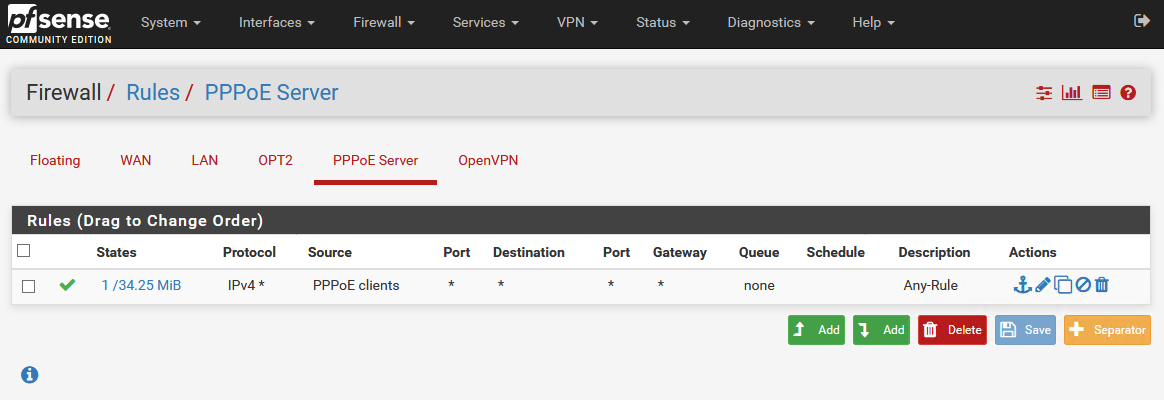Open related settings sliders icon
This screenshot has width=1164, height=400.
1045,93
